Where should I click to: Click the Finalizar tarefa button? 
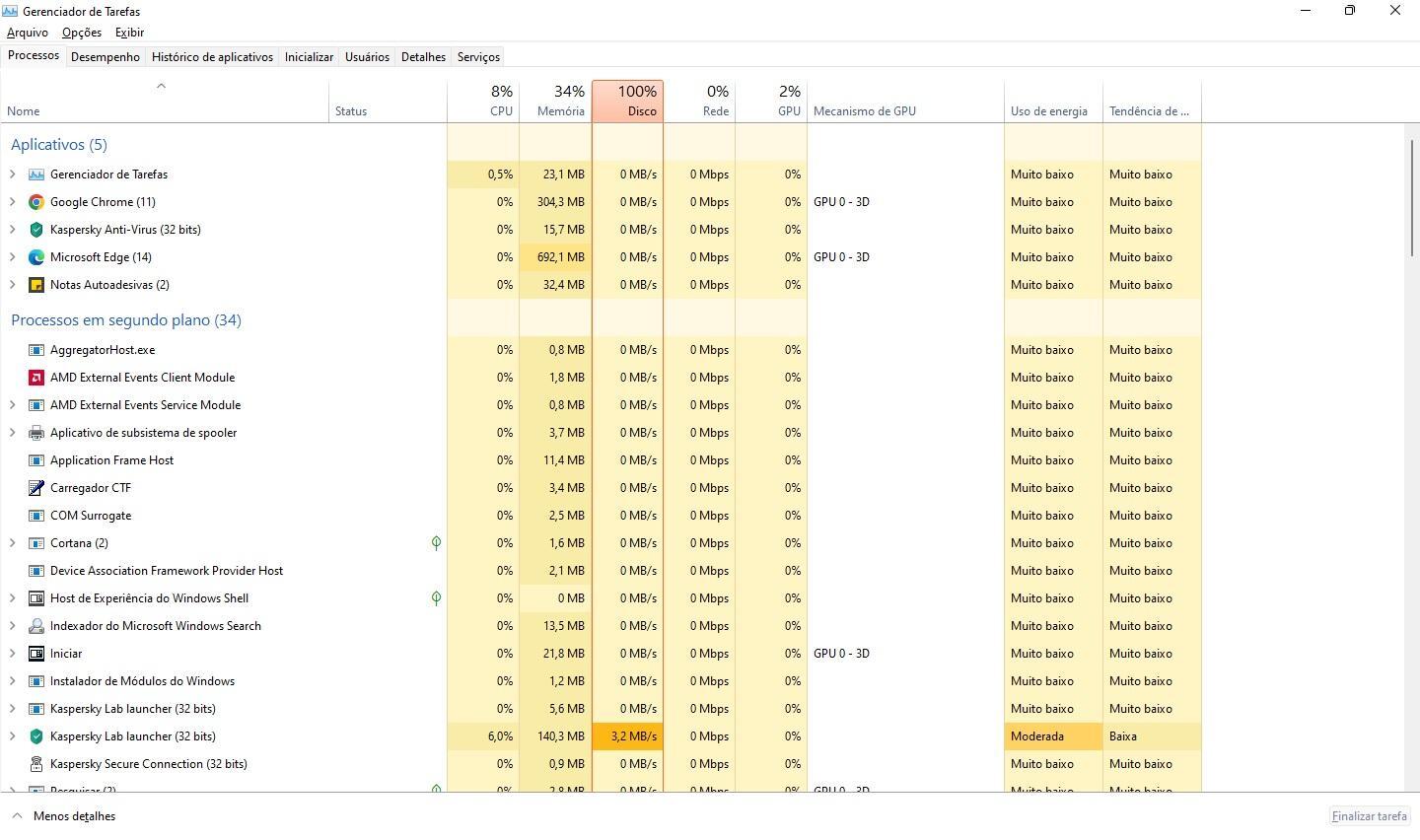1369,816
